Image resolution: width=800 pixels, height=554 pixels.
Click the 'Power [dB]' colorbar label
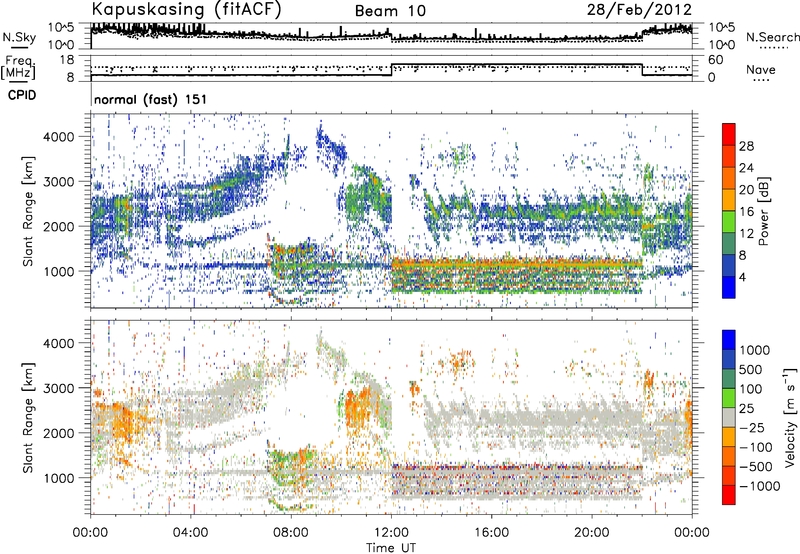764,211
